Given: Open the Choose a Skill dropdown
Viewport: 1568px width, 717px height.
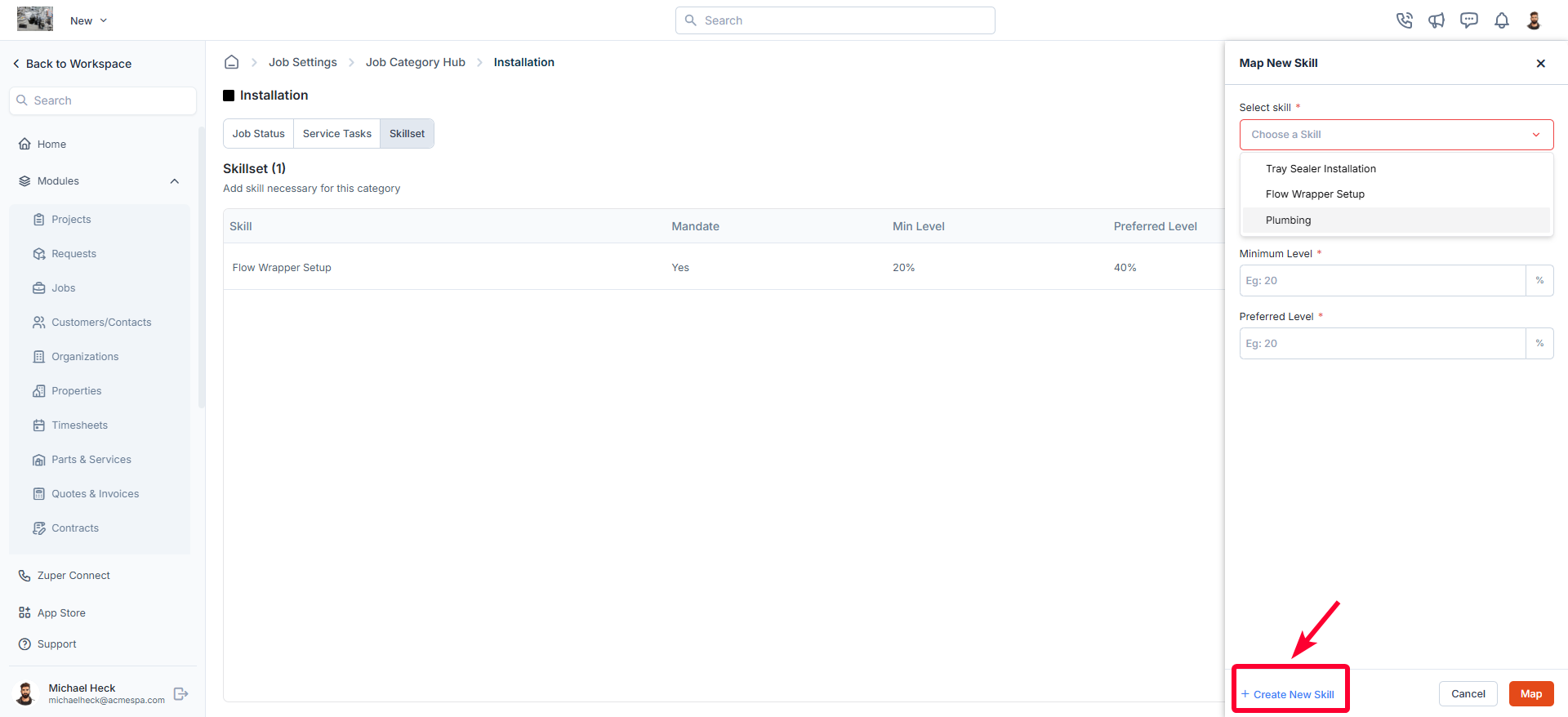Looking at the screenshot, I should 1396,135.
